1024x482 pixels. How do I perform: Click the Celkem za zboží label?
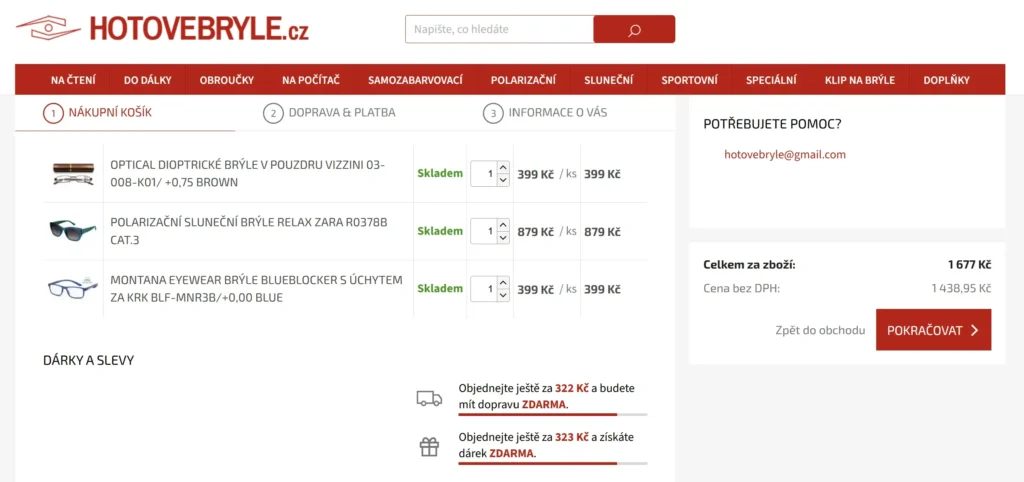[749, 265]
